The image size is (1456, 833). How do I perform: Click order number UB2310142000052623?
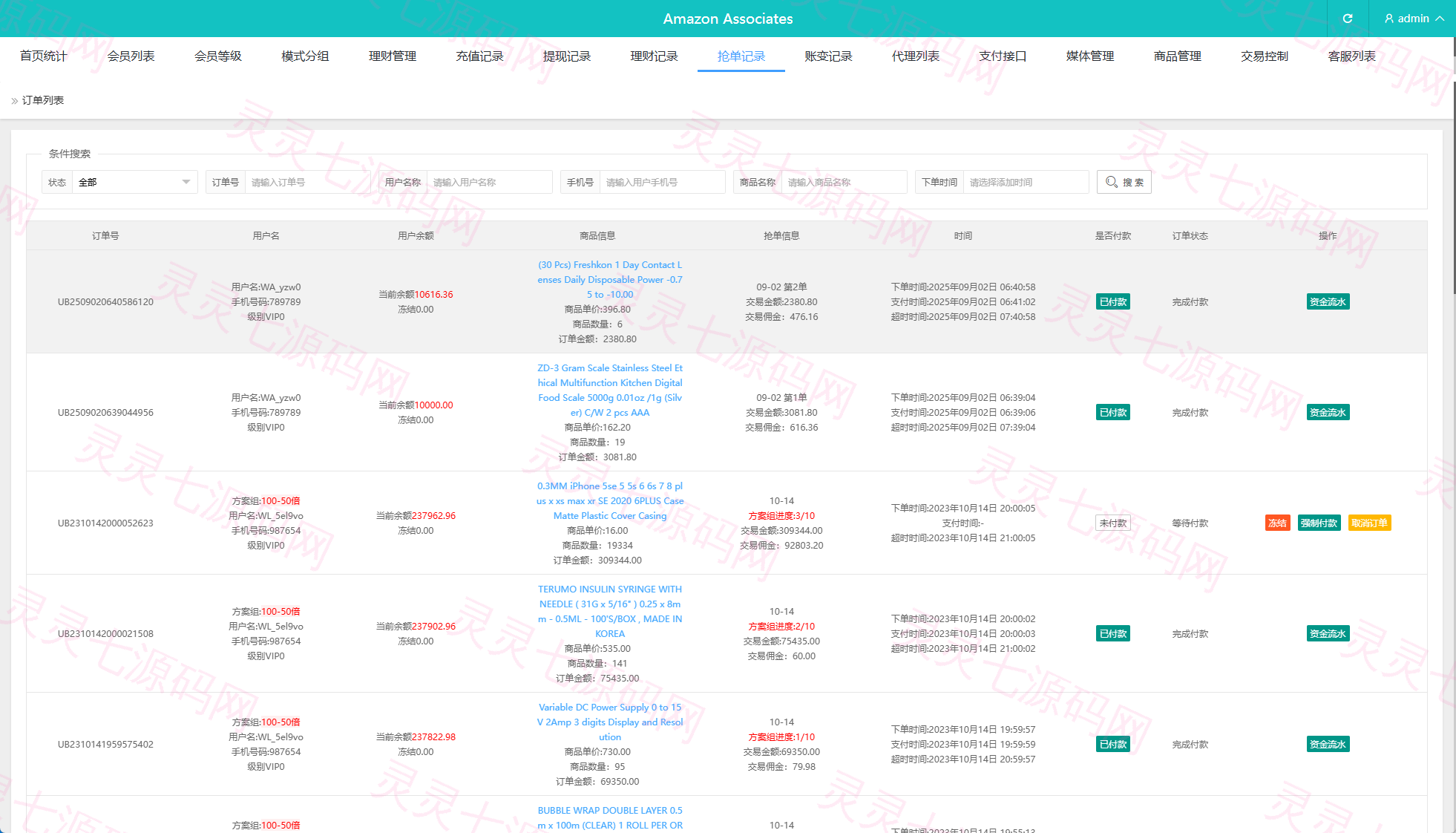(105, 523)
